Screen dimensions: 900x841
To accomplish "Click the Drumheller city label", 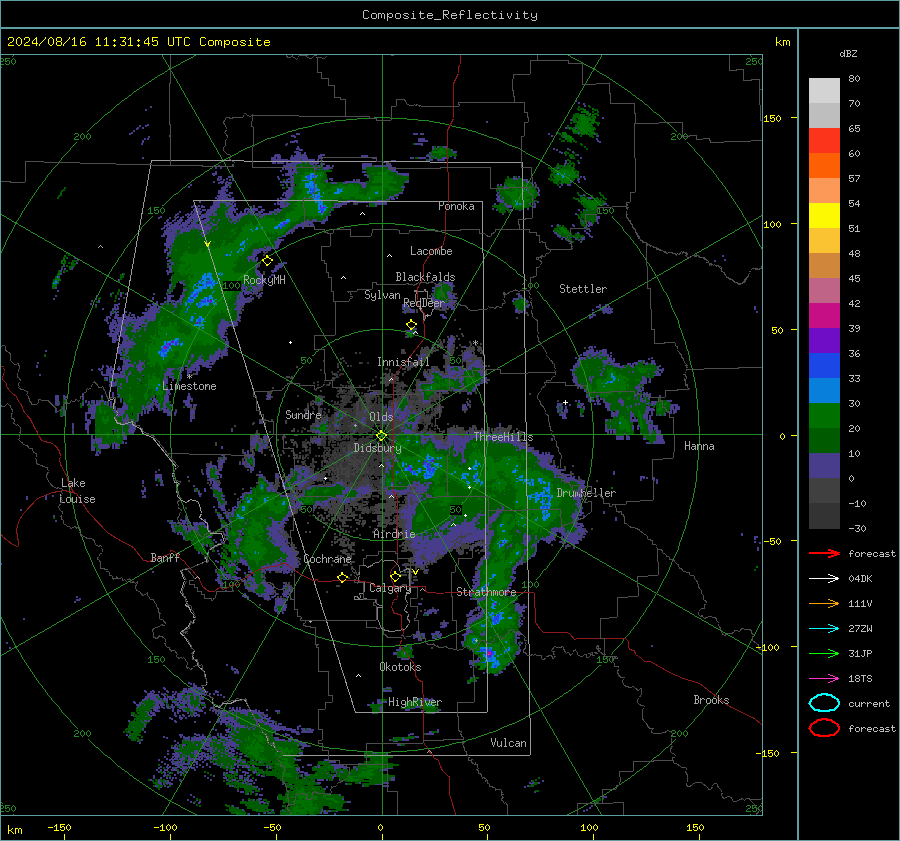I will pyautogui.click(x=586, y=493).
